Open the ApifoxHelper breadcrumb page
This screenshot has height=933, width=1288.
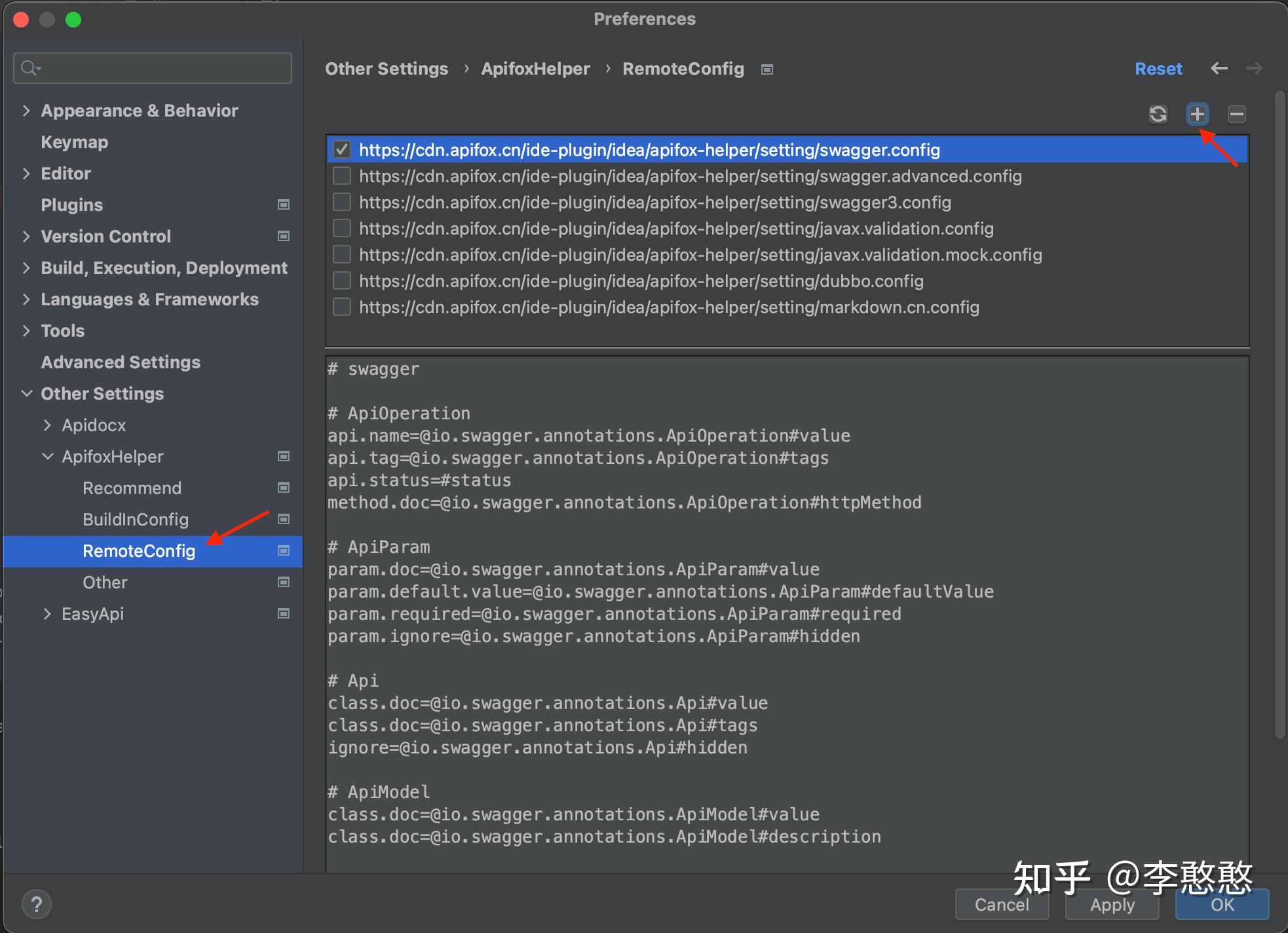[535, 68]
